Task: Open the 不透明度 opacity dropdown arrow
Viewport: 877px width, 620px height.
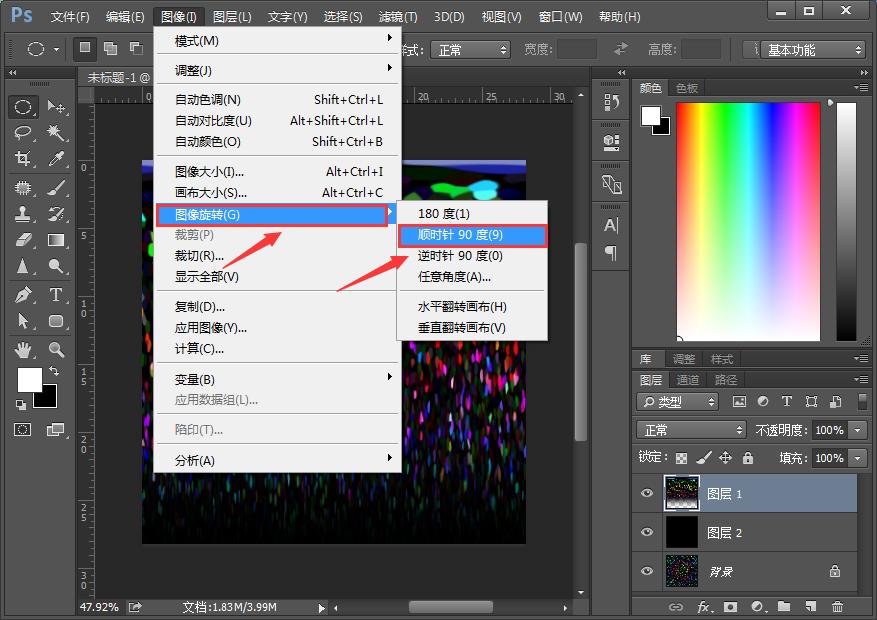Action: point(857,430)
